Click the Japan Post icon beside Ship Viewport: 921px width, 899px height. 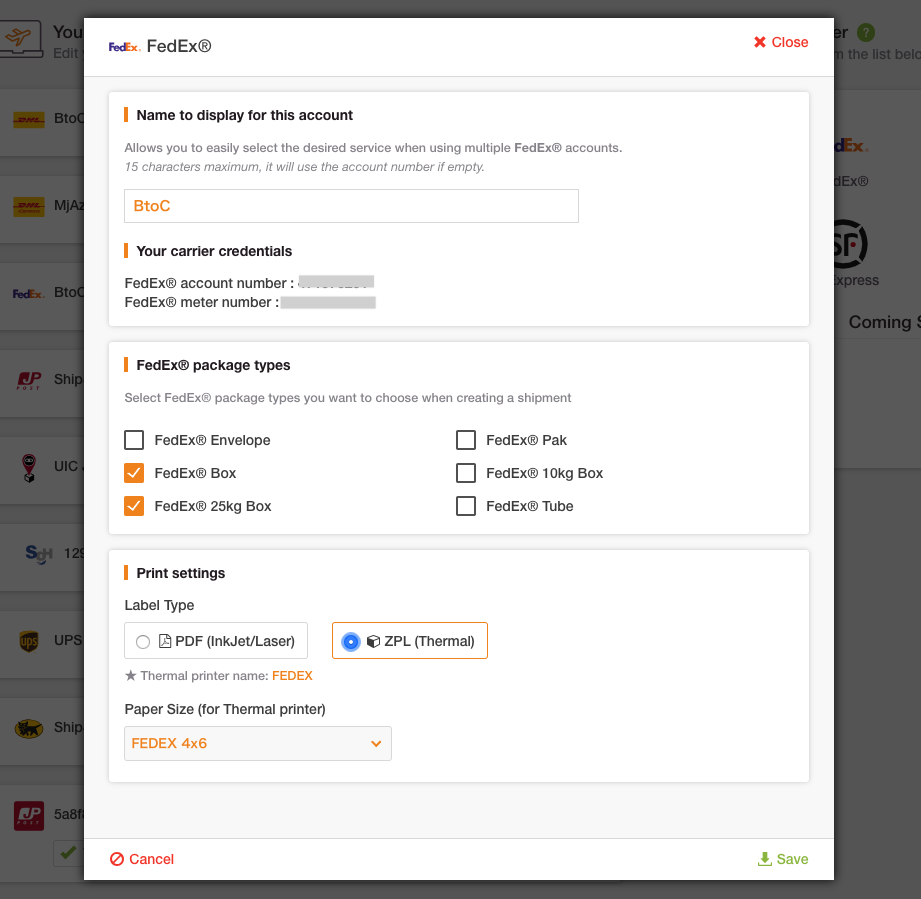pos(29,380)
